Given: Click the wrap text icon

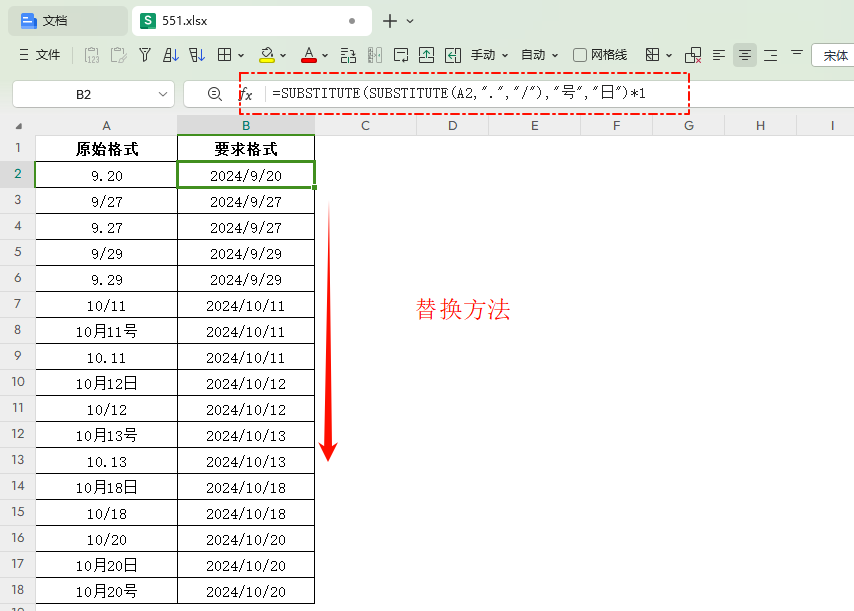Looking at the screenshot, I should pyautogui.click(x=401, y=55).
